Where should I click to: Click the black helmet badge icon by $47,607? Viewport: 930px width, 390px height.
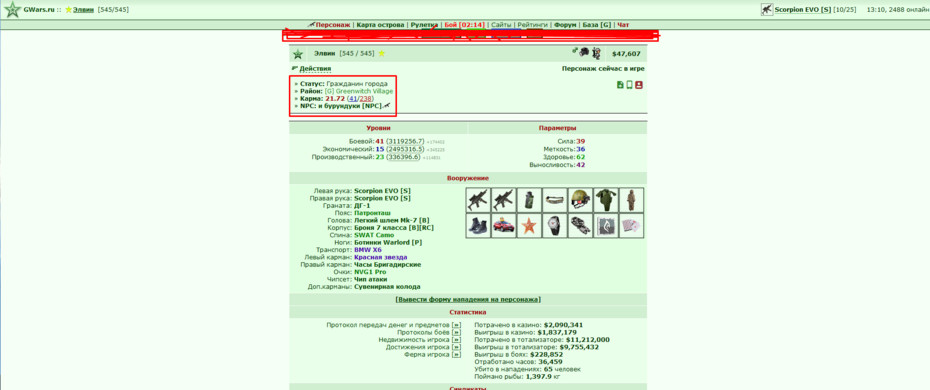tap(584, 53)
